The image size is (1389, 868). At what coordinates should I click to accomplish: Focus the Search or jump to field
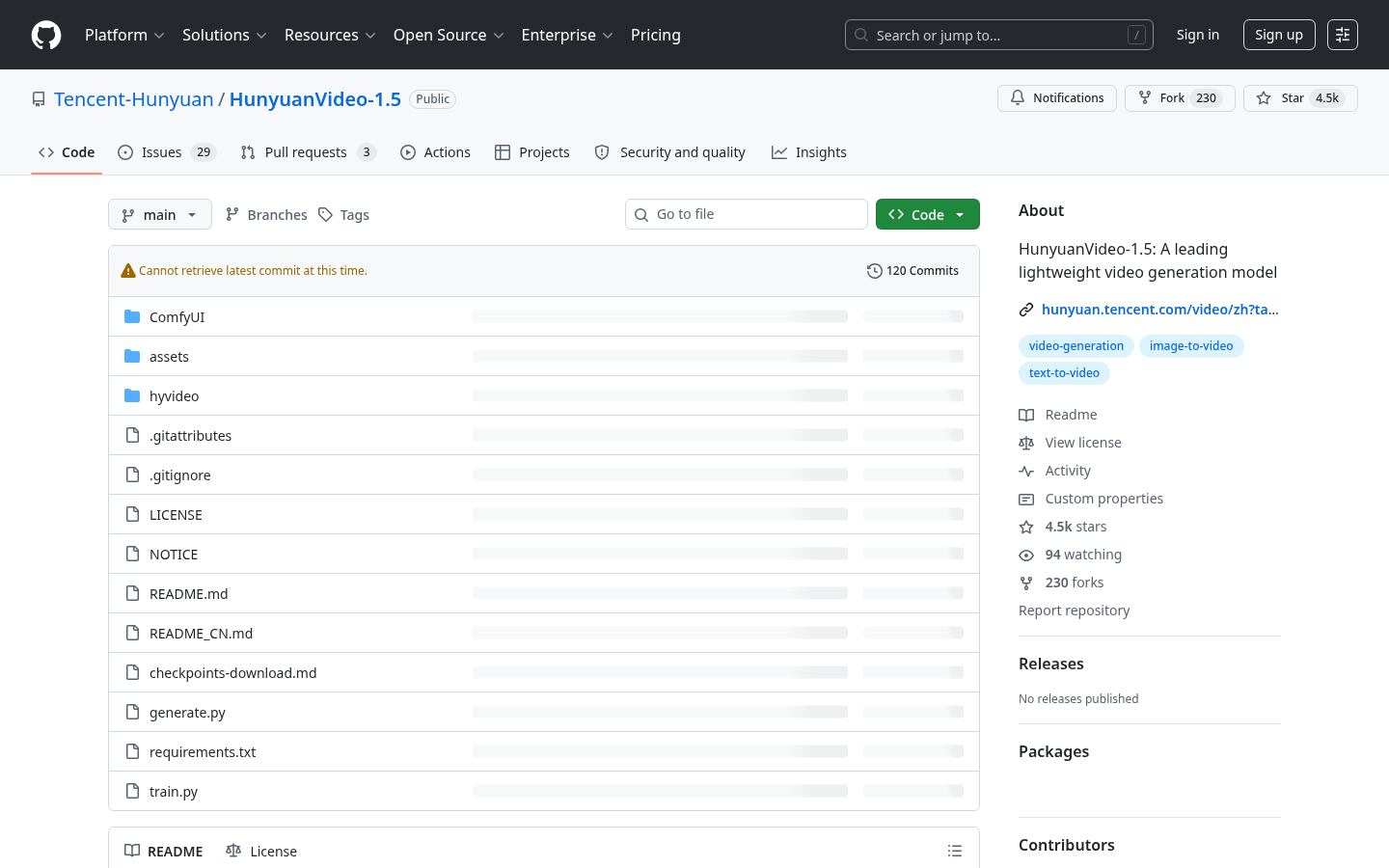pos(999,35)
